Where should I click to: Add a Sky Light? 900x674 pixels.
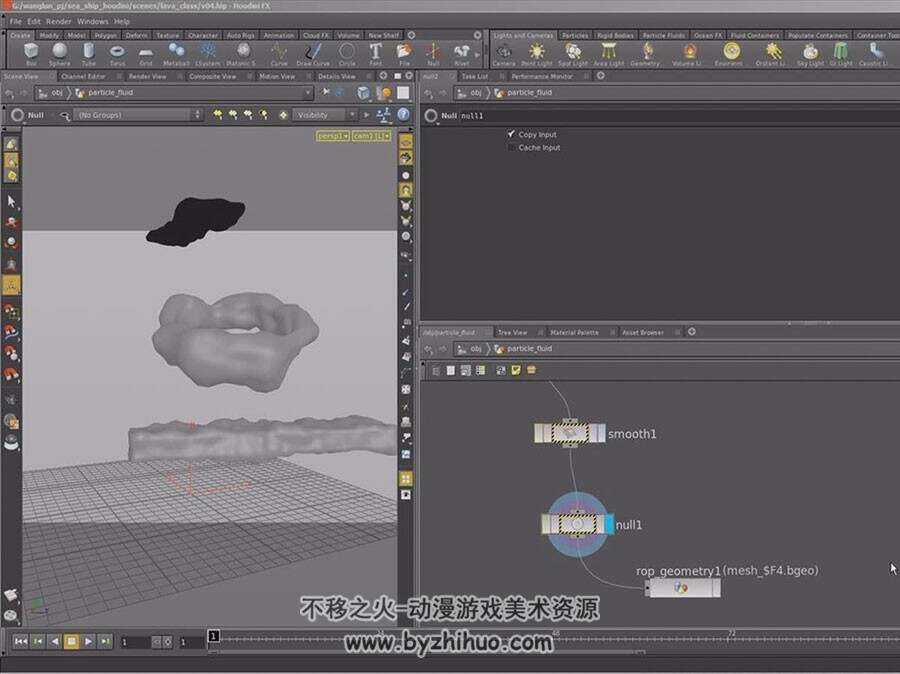coord(810,55)
